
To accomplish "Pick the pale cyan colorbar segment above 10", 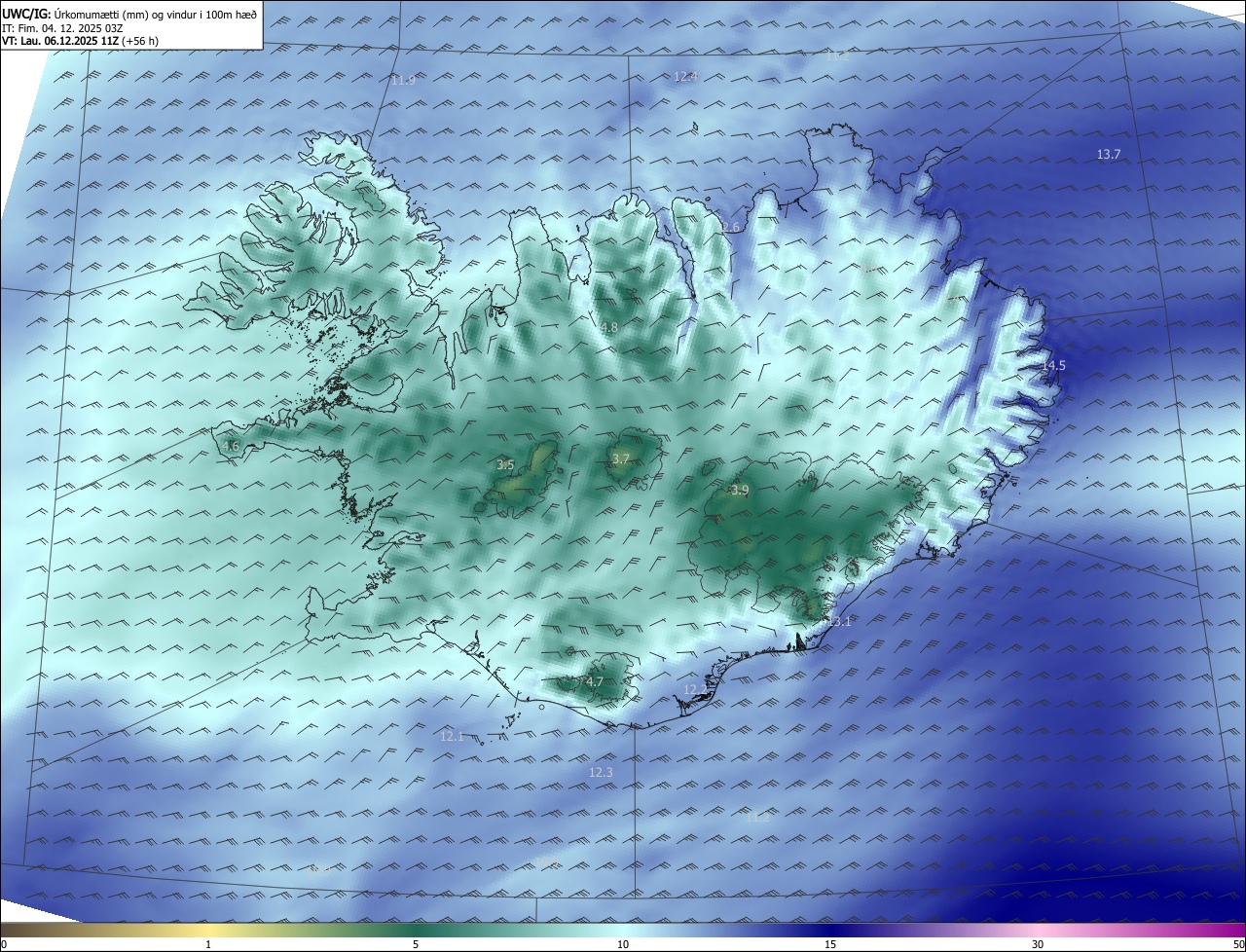I will coord(623,930).
